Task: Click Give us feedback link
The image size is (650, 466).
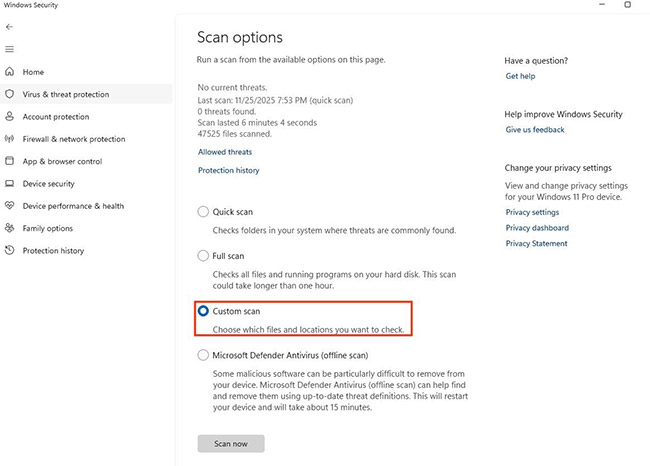Action: (x=535, y=130)
